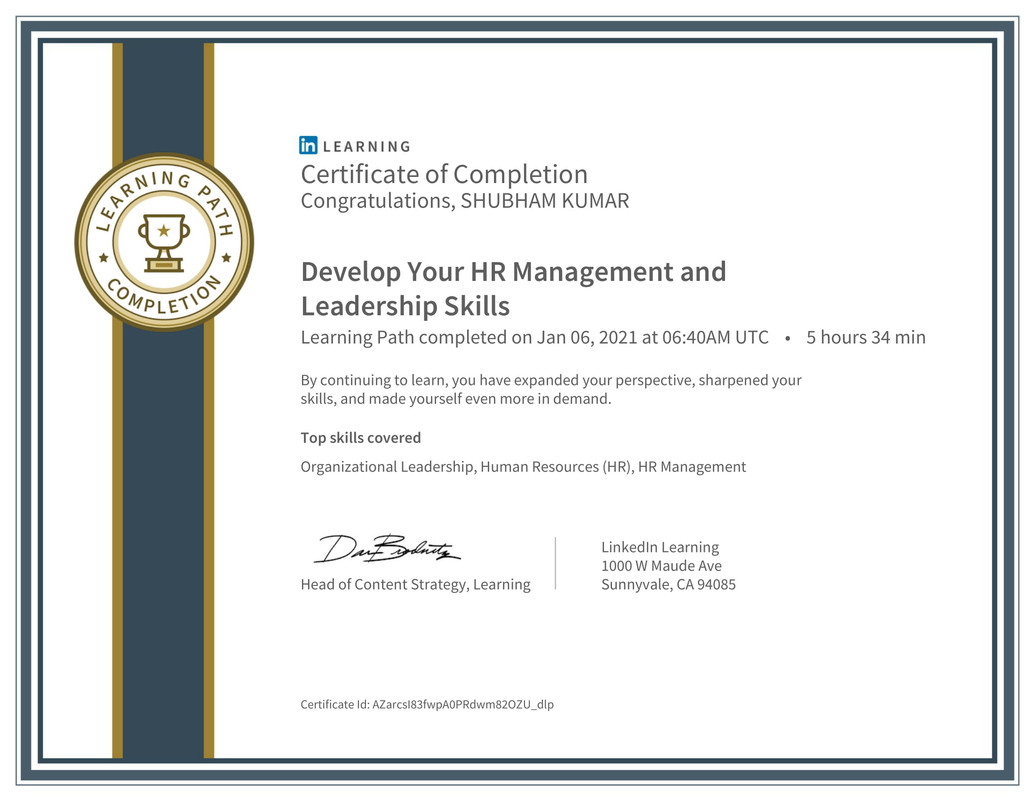Click the 'By continuing to learn' paragraph
This screenshot has width=1035, height=800.
click(x=551, y=389)
